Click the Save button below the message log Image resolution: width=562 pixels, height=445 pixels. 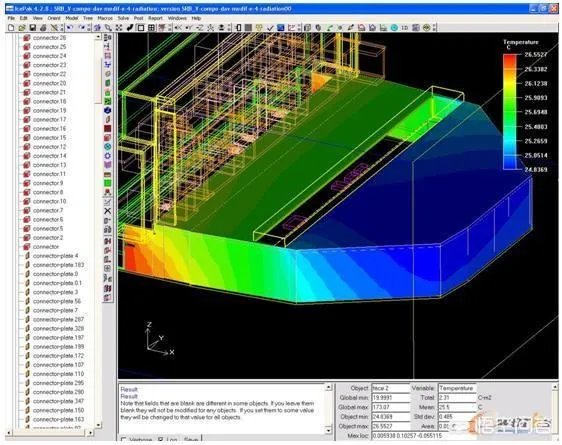pyautogui.click(x=191, y=440)
